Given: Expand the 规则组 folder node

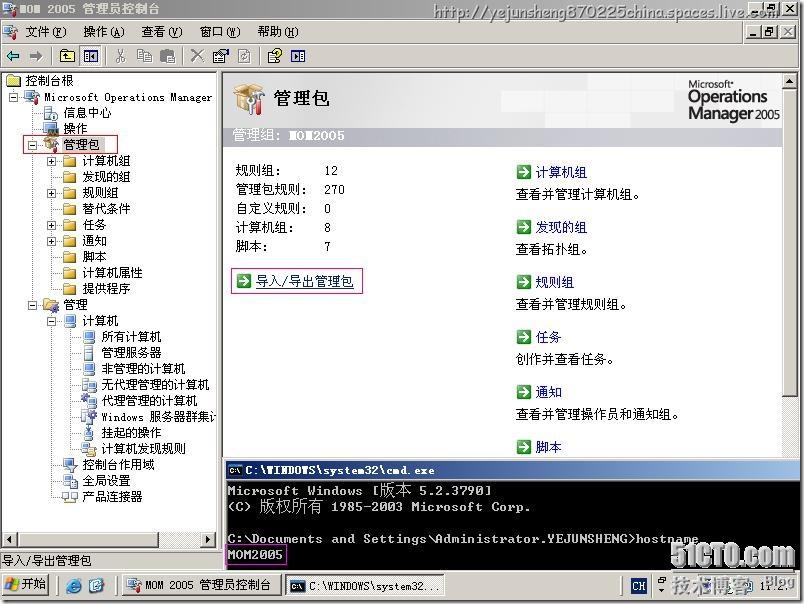Looking at the screenshot, I should pyautogui.click(x=51, y=193).
